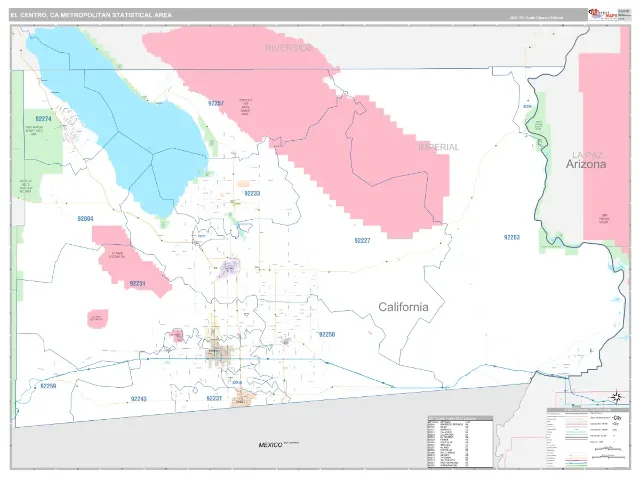The height and width of the screenshot is (480, 640).
Task: Click the El Centro Metropolitan Statistical Area title
Action: (x=91, y=15)
